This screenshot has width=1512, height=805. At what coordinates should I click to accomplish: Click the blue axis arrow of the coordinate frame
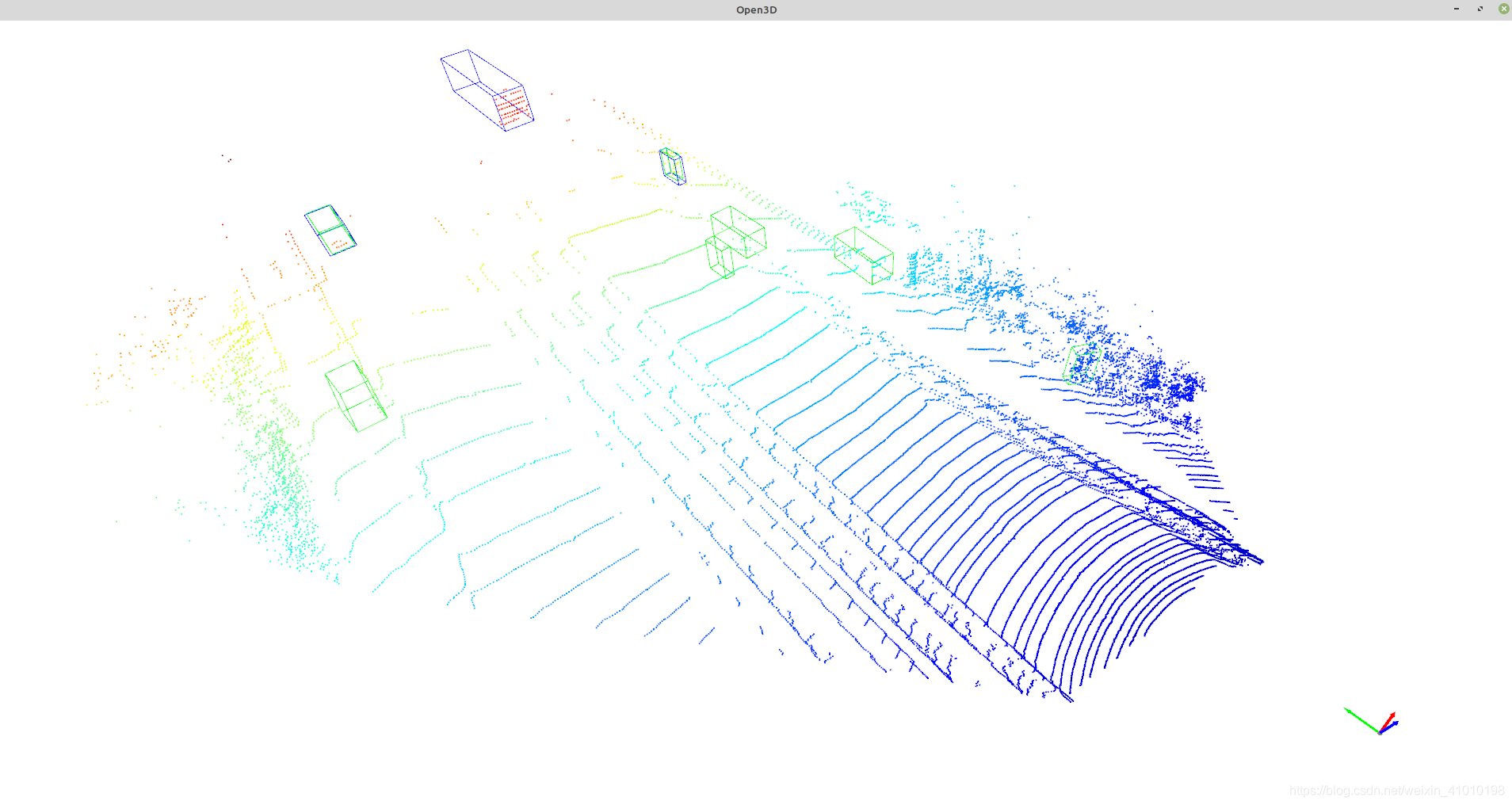tap(1393, 723)
